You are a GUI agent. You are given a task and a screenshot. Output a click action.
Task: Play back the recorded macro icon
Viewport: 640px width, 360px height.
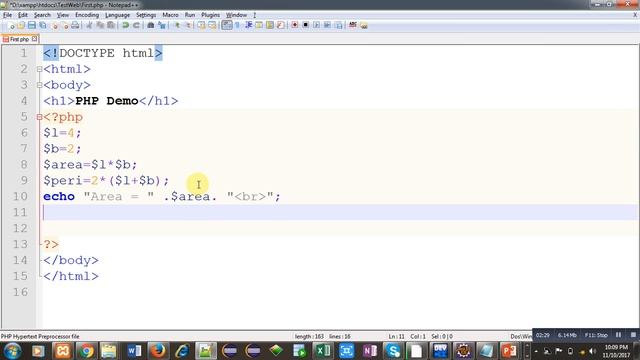pos(316,25)
